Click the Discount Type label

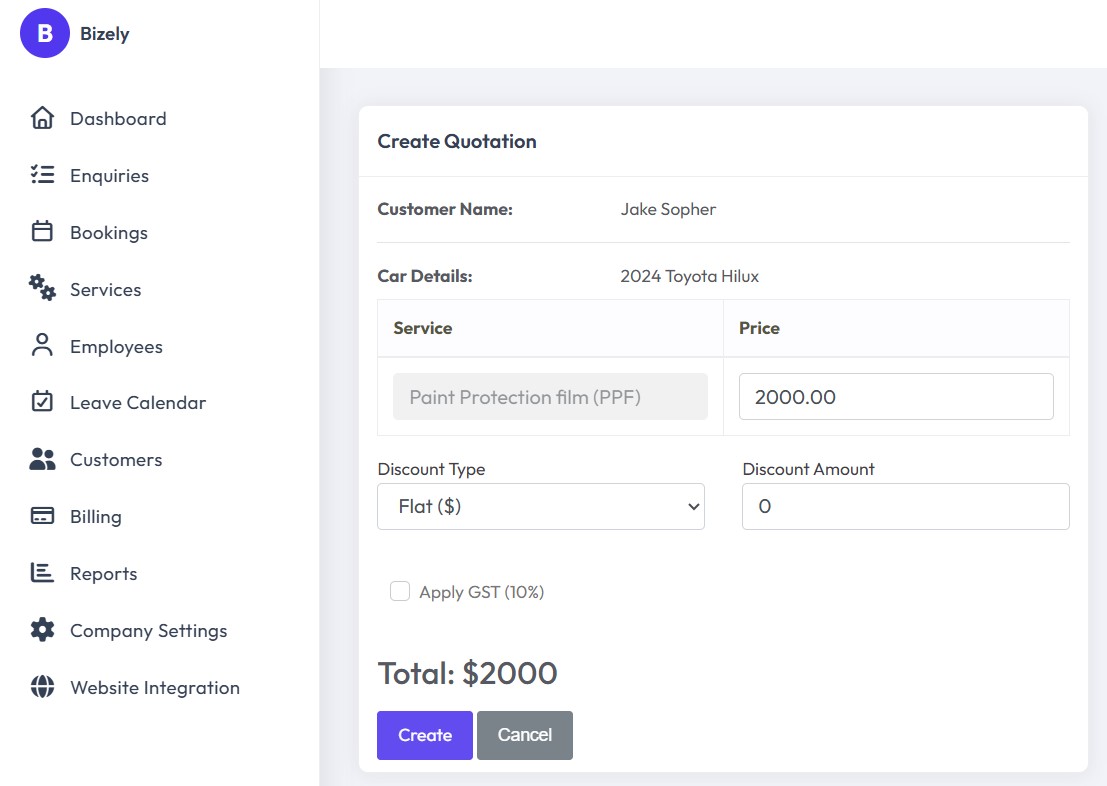tap(431, 470)
